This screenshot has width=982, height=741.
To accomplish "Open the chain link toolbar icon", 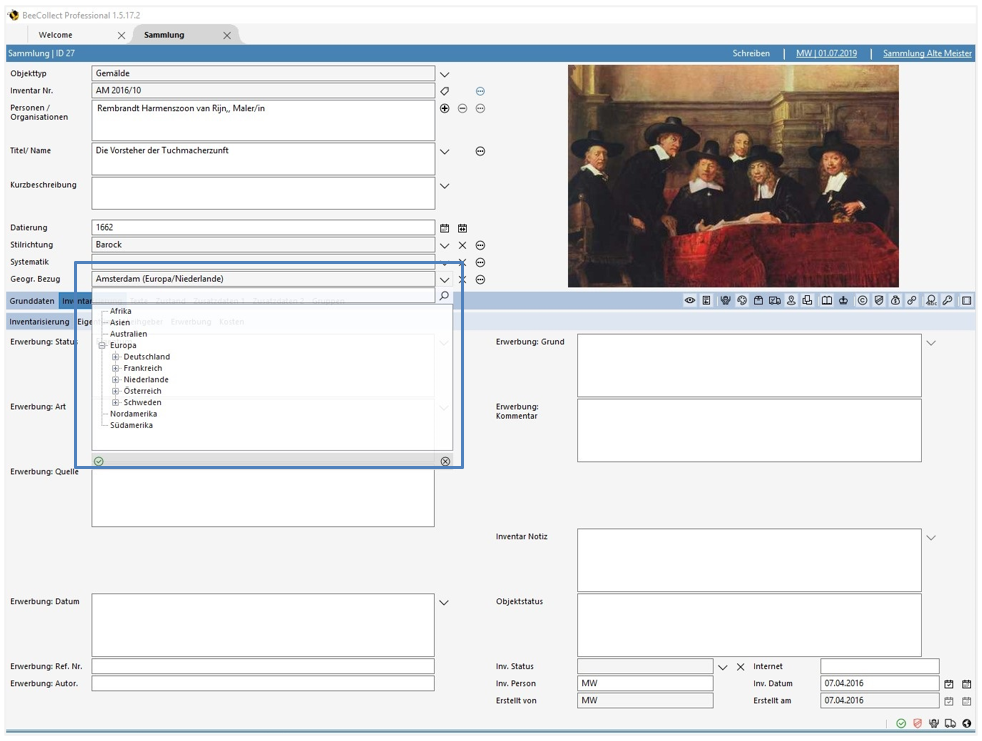I will (x=912, y=298).
